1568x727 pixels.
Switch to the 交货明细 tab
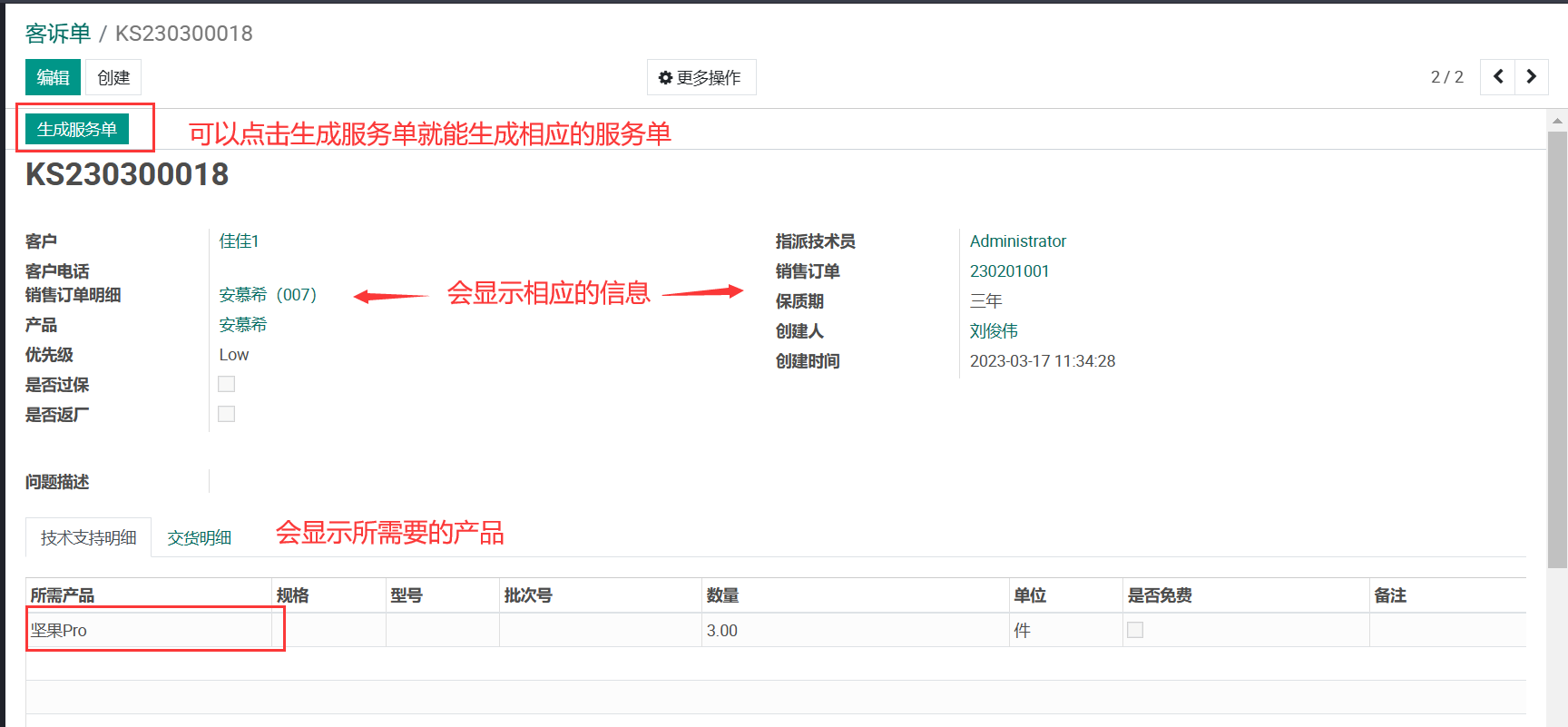pyautogui.click(x=200, y=537)
